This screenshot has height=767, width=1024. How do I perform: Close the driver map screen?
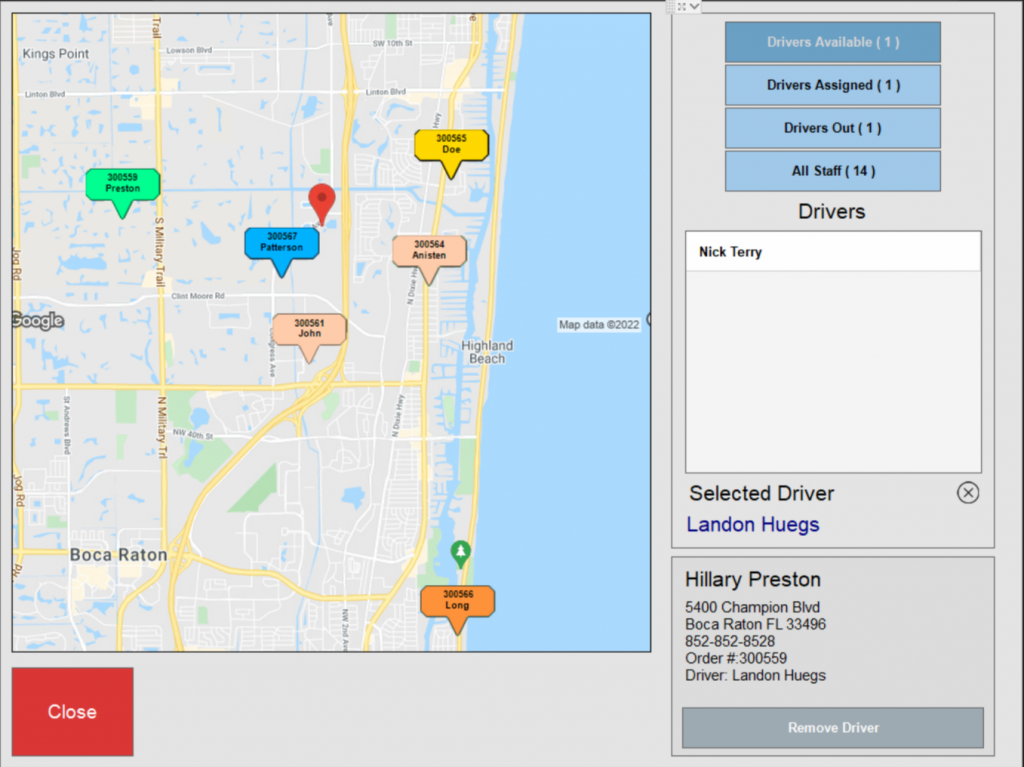point(72,711)
